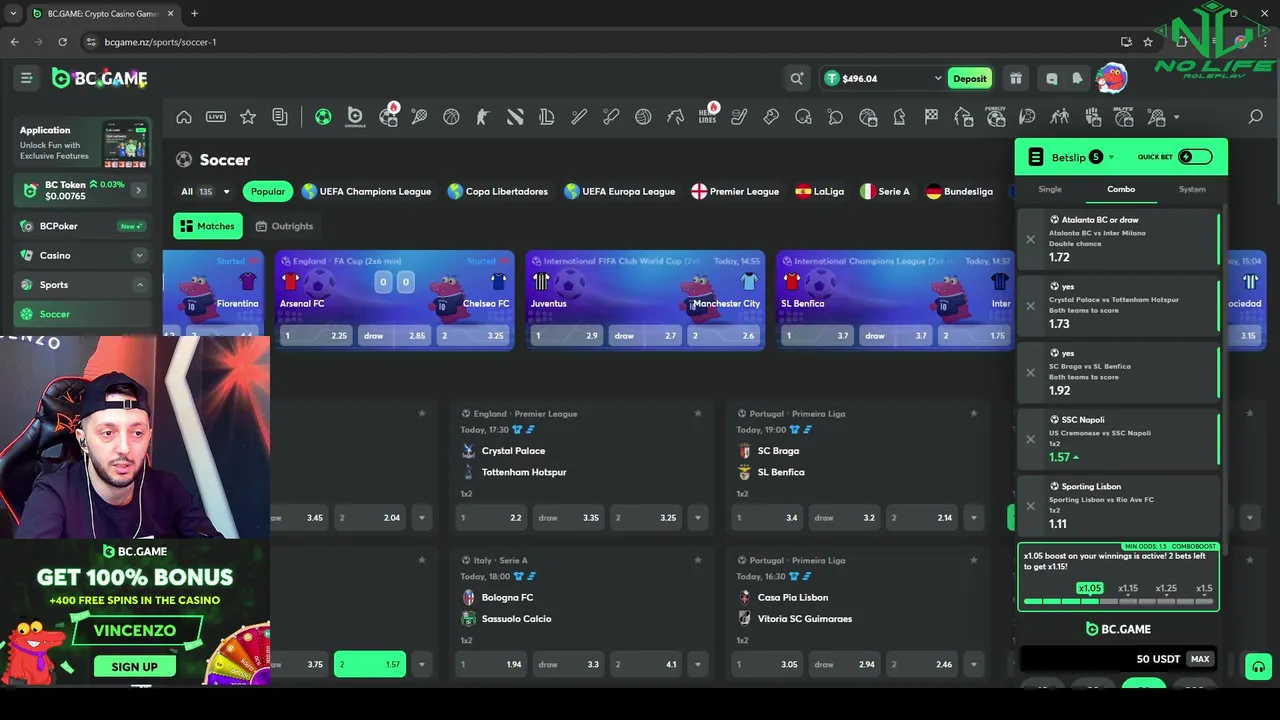Switch betslip to Single tab
Image resolution: width=1280 pixels, height=720 pixels.
coord(1050,189)
